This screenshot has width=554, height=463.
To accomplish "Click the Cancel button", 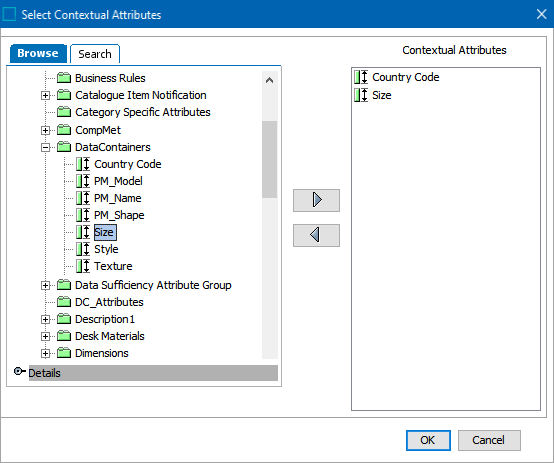I will point(489,440).
